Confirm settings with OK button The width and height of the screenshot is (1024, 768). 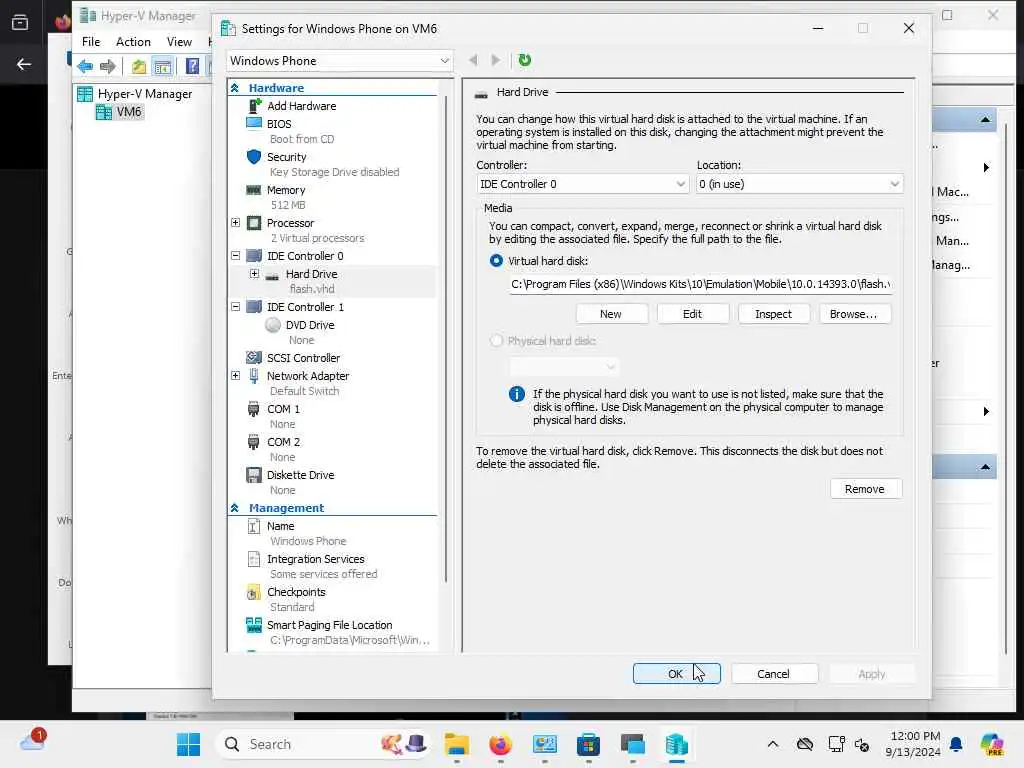tap(676, 674)
